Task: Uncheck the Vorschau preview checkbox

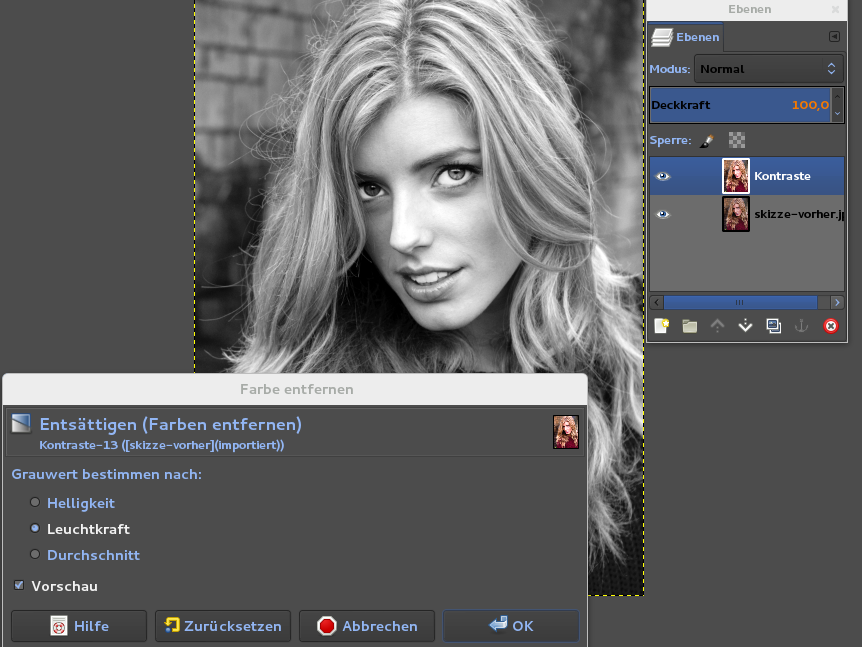Action: pyautogui.click(x=19, y=586)
